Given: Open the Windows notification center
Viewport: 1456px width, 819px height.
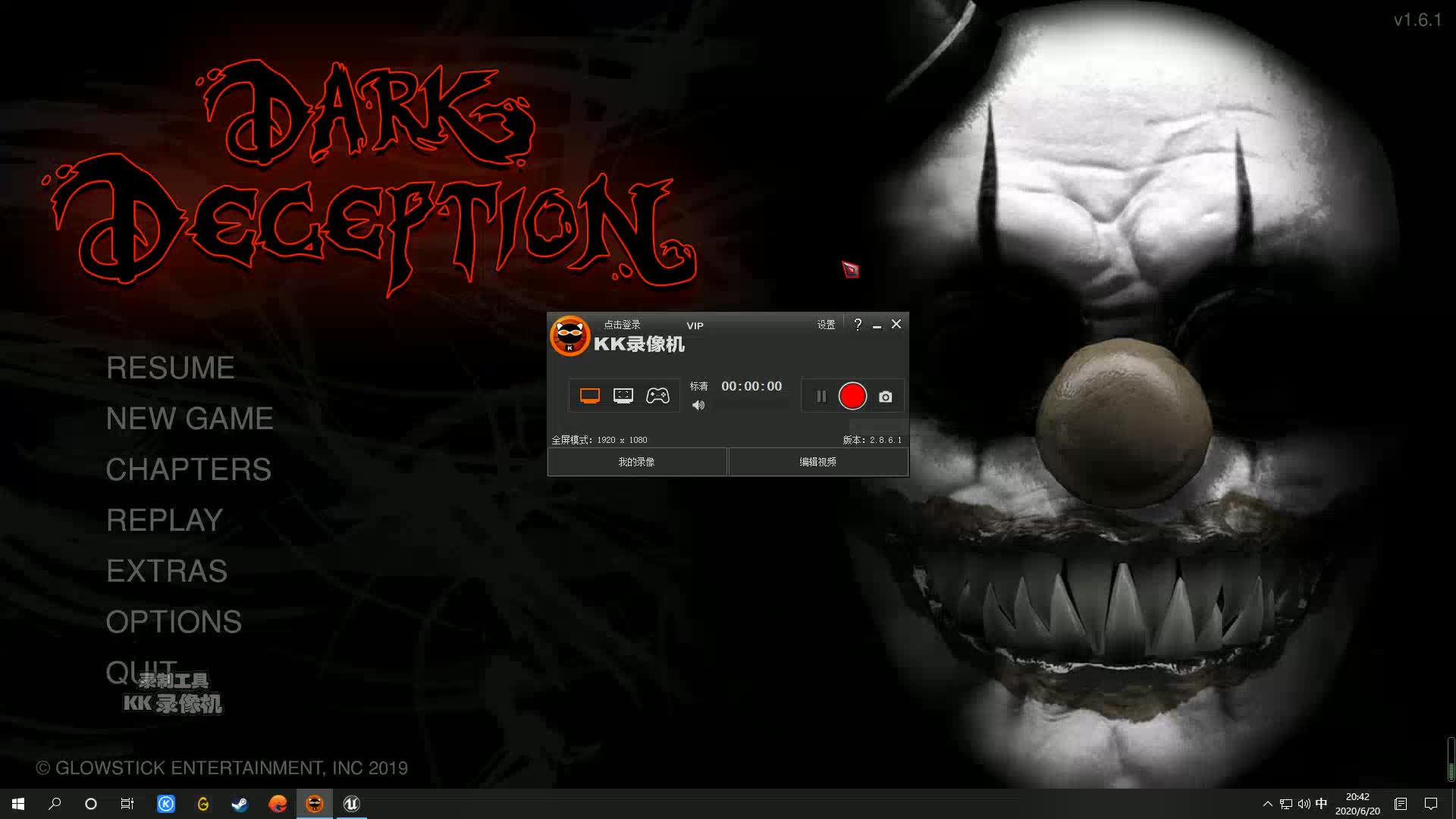Looking at the screenshot, I should [1431, 804].
